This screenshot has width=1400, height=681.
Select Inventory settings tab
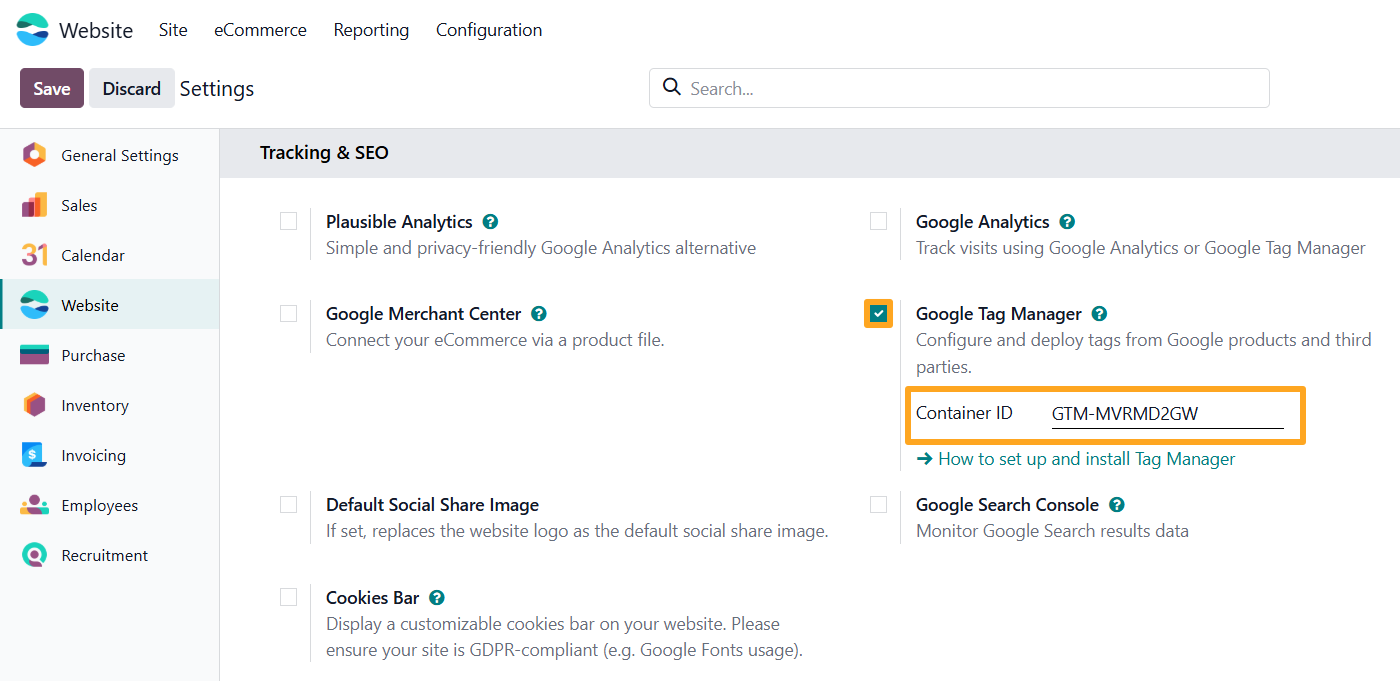(x=110, y=405)
